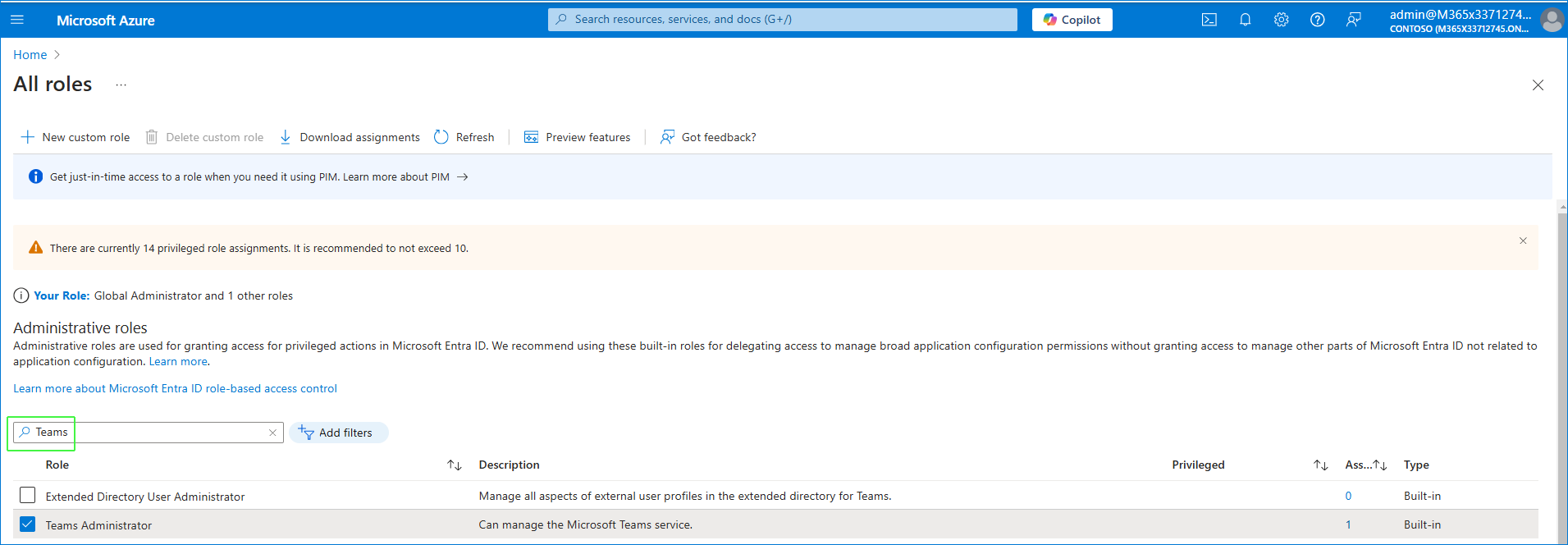Open the 0 assignments link for Extended Directory User Administrator

[1348, 496]
